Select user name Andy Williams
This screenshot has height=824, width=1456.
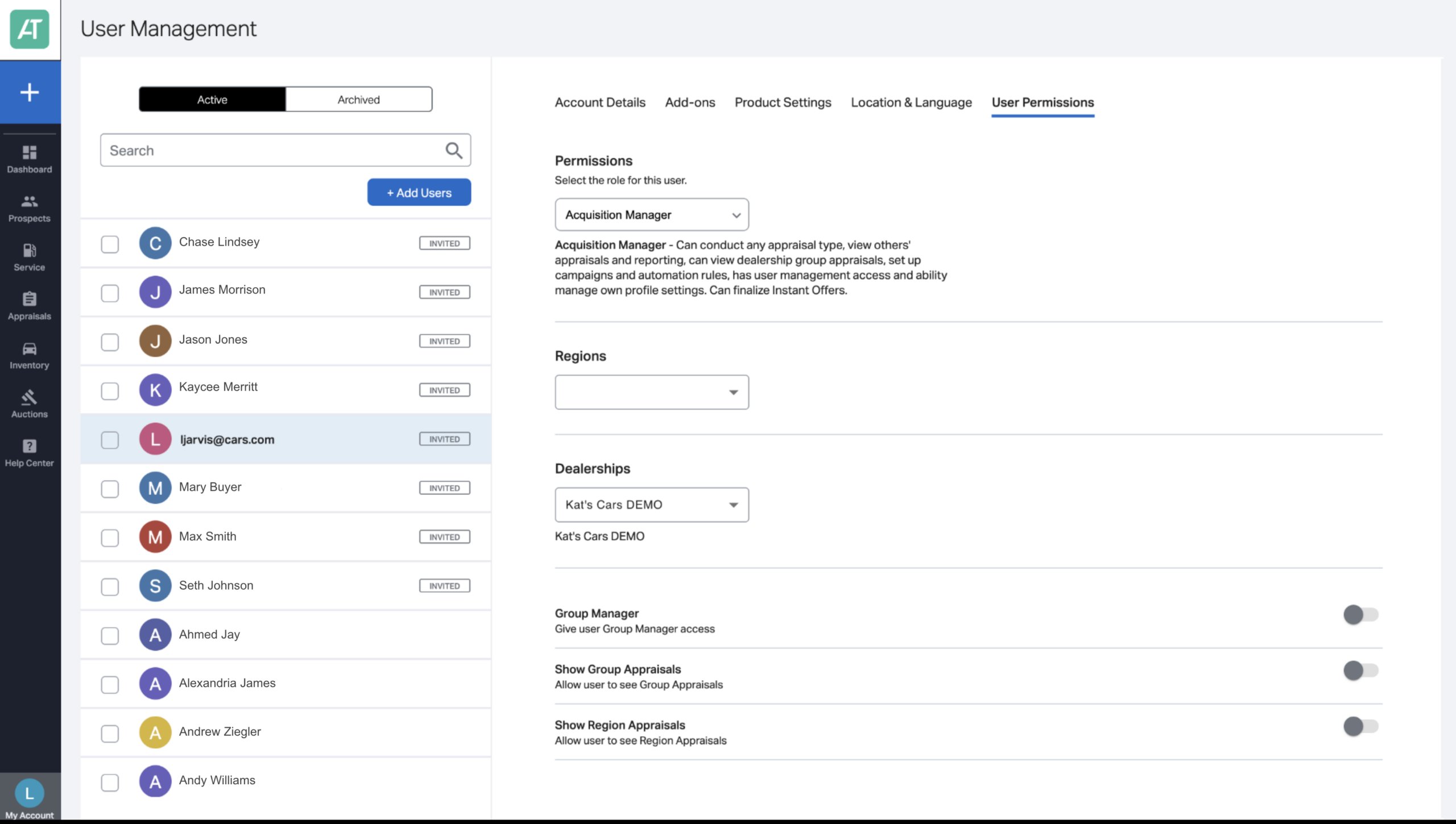click(x=217, y=781)
